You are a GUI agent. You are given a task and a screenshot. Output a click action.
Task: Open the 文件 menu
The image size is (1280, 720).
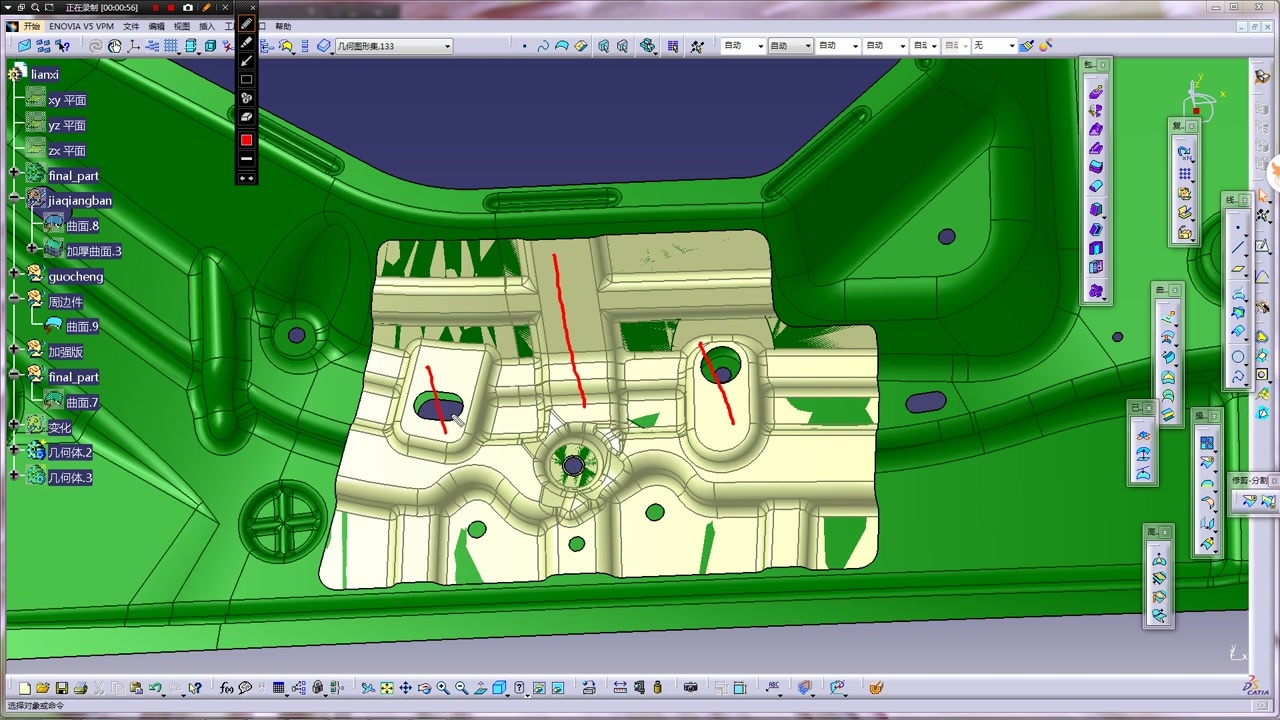tap(131, 26)
